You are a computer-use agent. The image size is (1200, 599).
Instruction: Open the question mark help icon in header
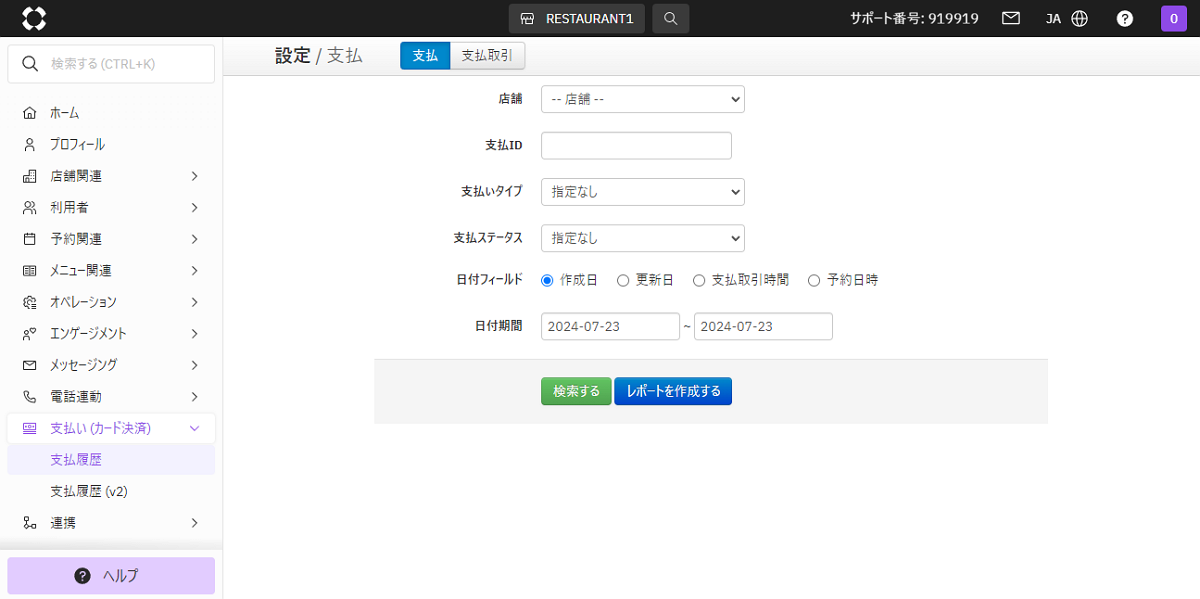(x=1125, y=18)
